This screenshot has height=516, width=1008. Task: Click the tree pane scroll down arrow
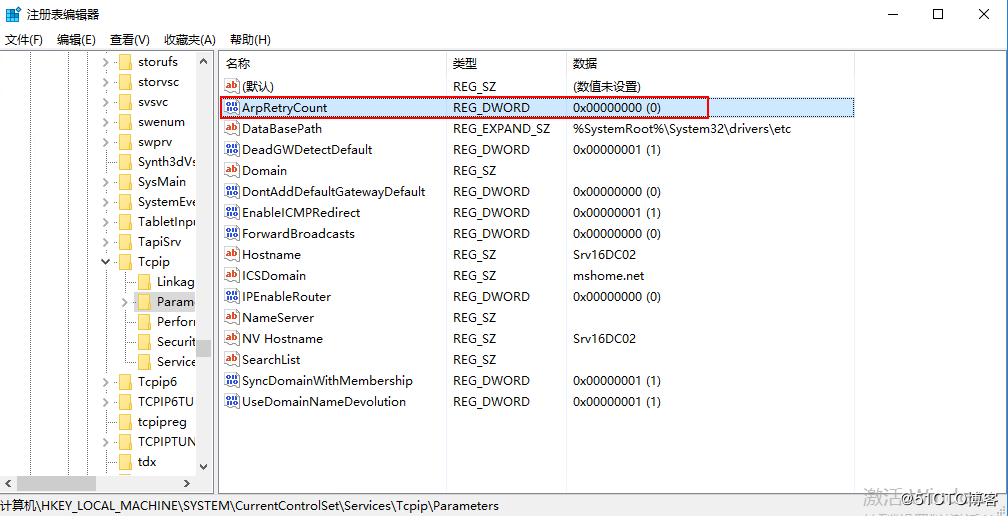click(x=204, y=467)
